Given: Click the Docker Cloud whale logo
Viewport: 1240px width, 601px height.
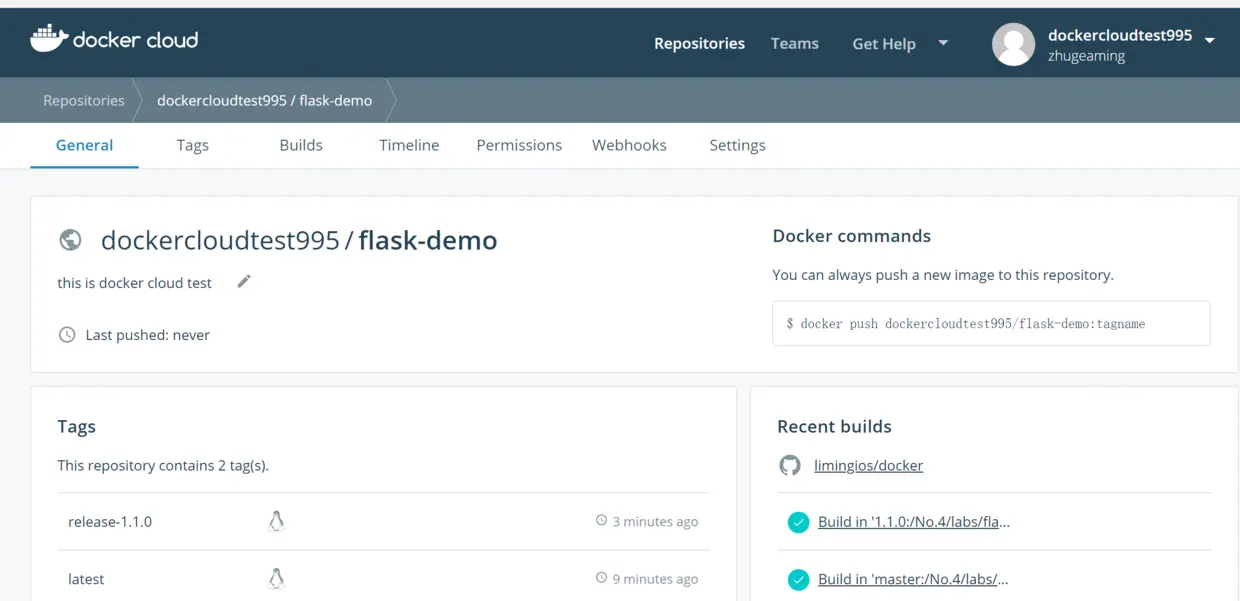Looking at the screenshot, I should pyautogui.click(x=48, y=39).
